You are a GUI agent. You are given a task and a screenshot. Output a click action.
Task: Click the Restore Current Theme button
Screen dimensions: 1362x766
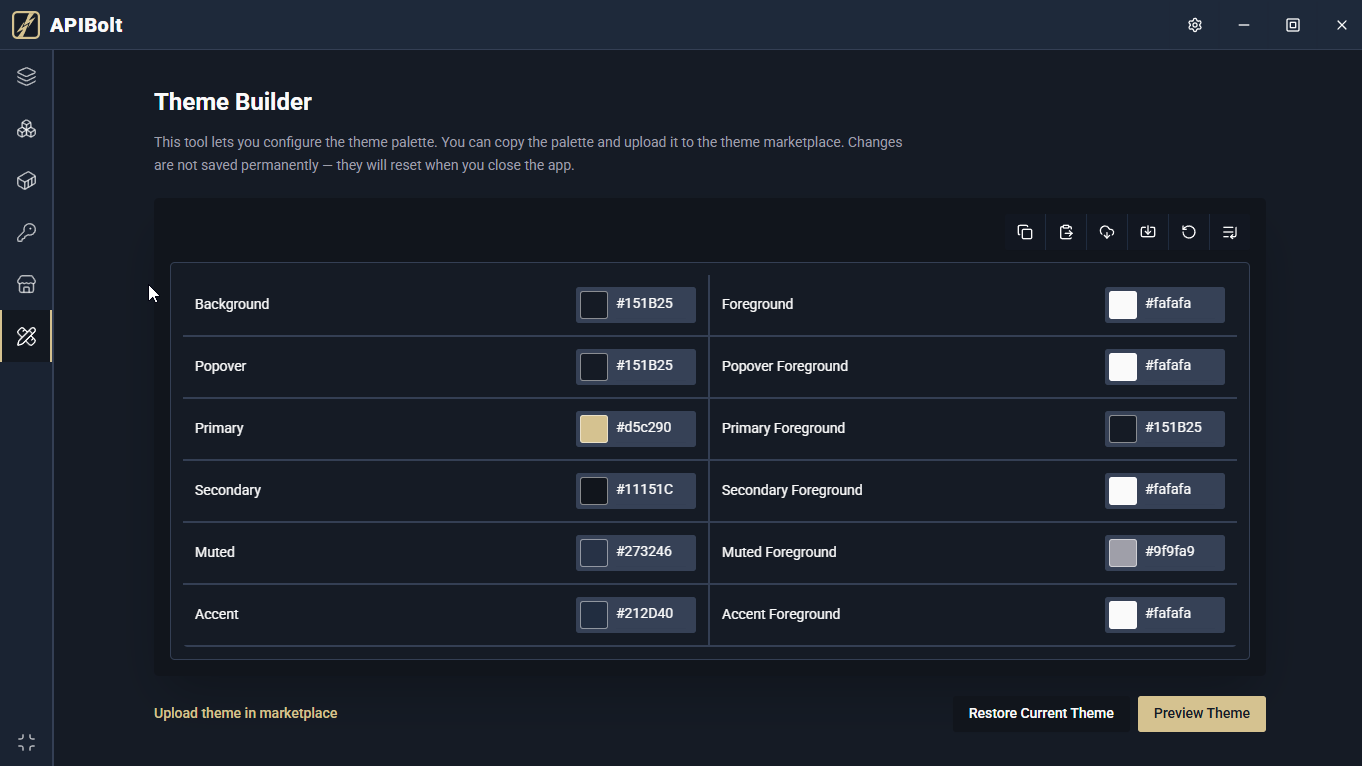click(x=1041, y=714)
